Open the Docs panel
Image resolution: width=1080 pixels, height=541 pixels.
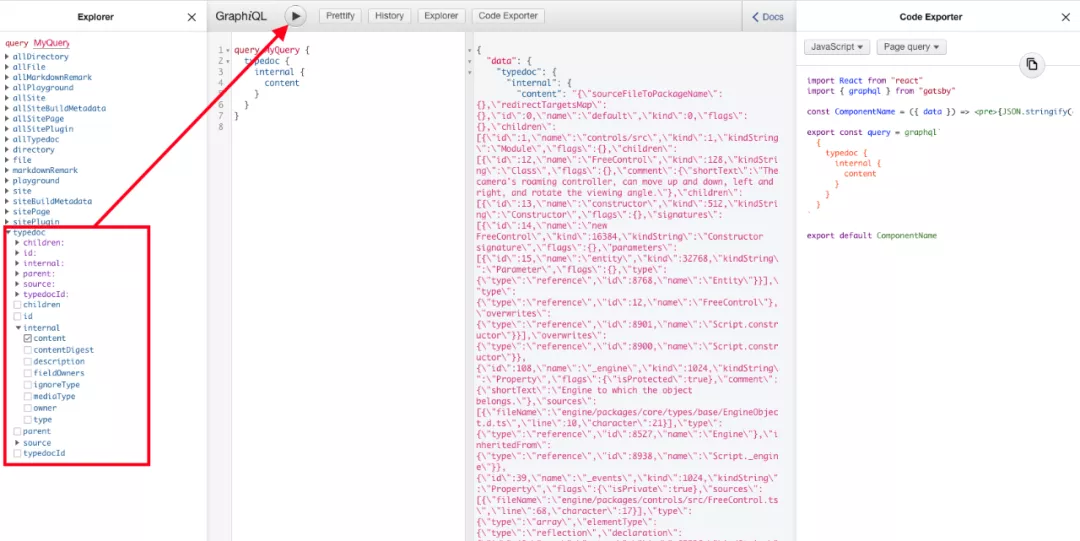(768, 17)
